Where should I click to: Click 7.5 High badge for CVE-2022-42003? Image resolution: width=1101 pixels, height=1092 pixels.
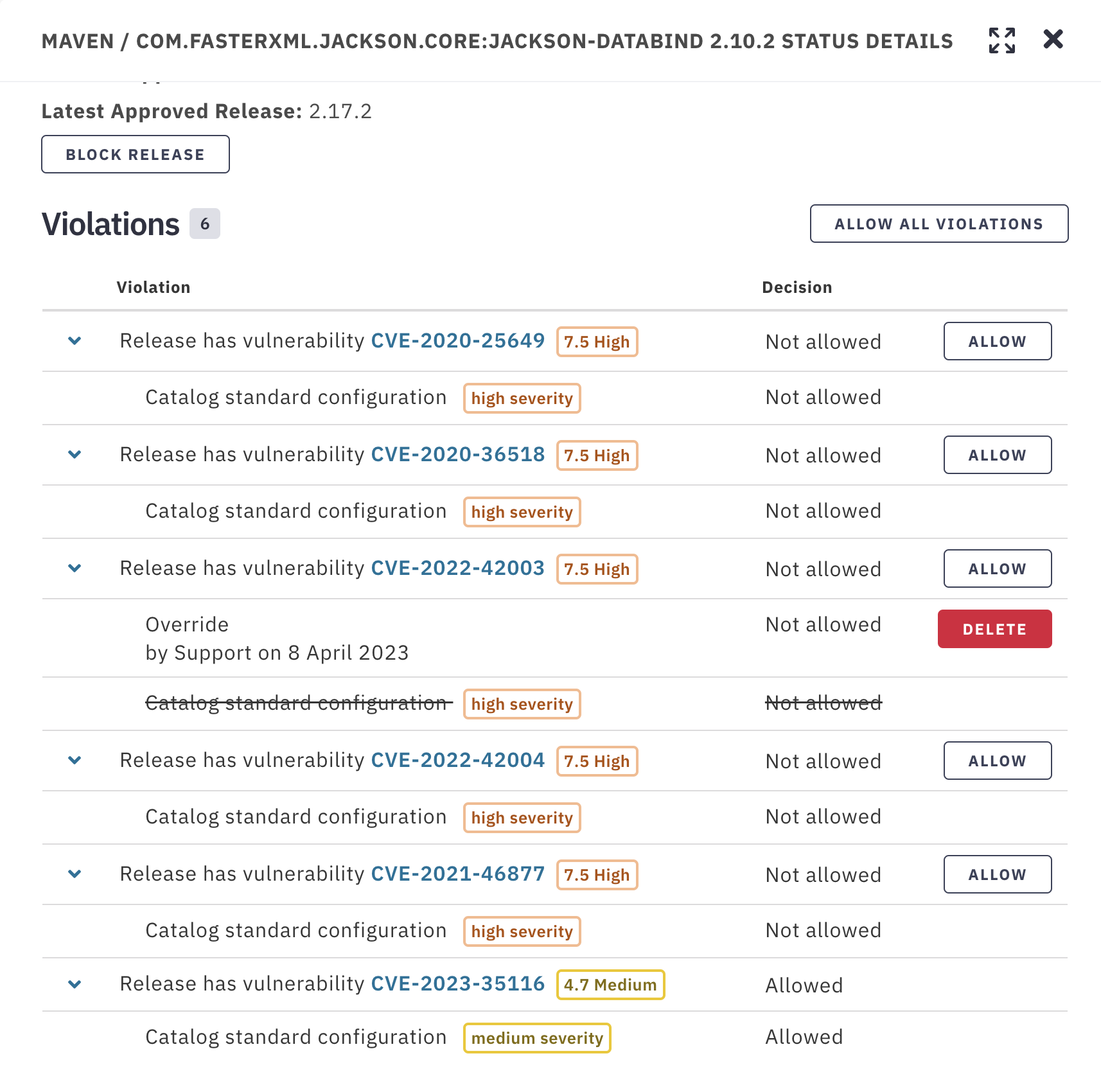click(597, 569)
